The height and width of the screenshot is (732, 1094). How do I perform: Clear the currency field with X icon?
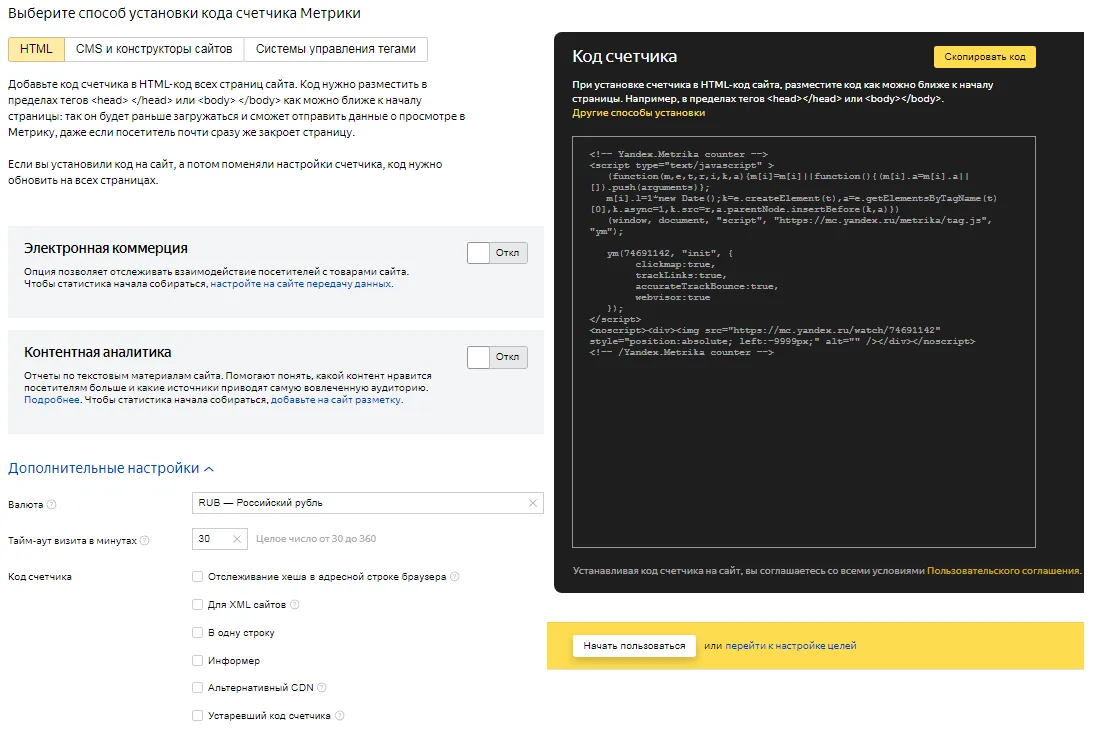tap(533, 503)
